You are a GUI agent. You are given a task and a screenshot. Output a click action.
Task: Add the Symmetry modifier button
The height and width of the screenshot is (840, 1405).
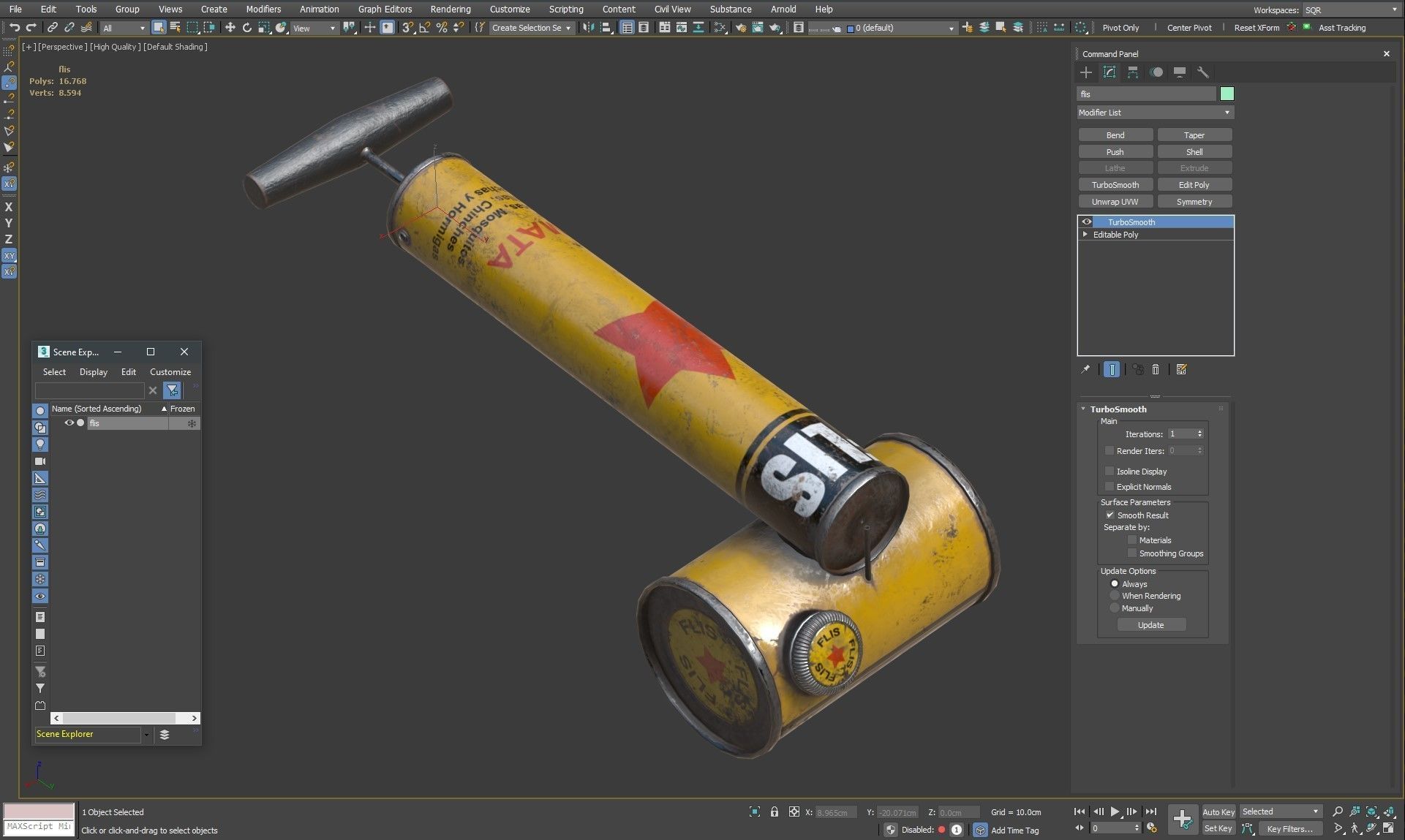pyautogui.click(x=1194, y=202)
